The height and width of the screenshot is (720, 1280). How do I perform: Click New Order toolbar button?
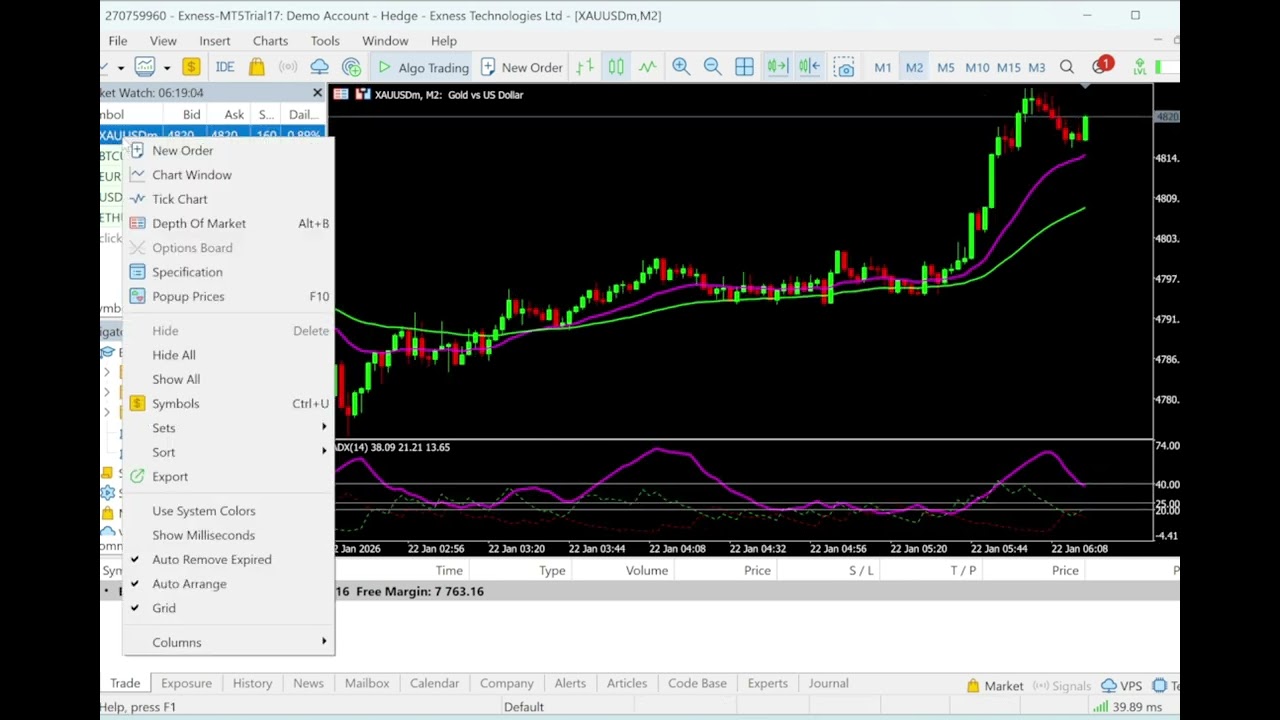pos(521,67)
